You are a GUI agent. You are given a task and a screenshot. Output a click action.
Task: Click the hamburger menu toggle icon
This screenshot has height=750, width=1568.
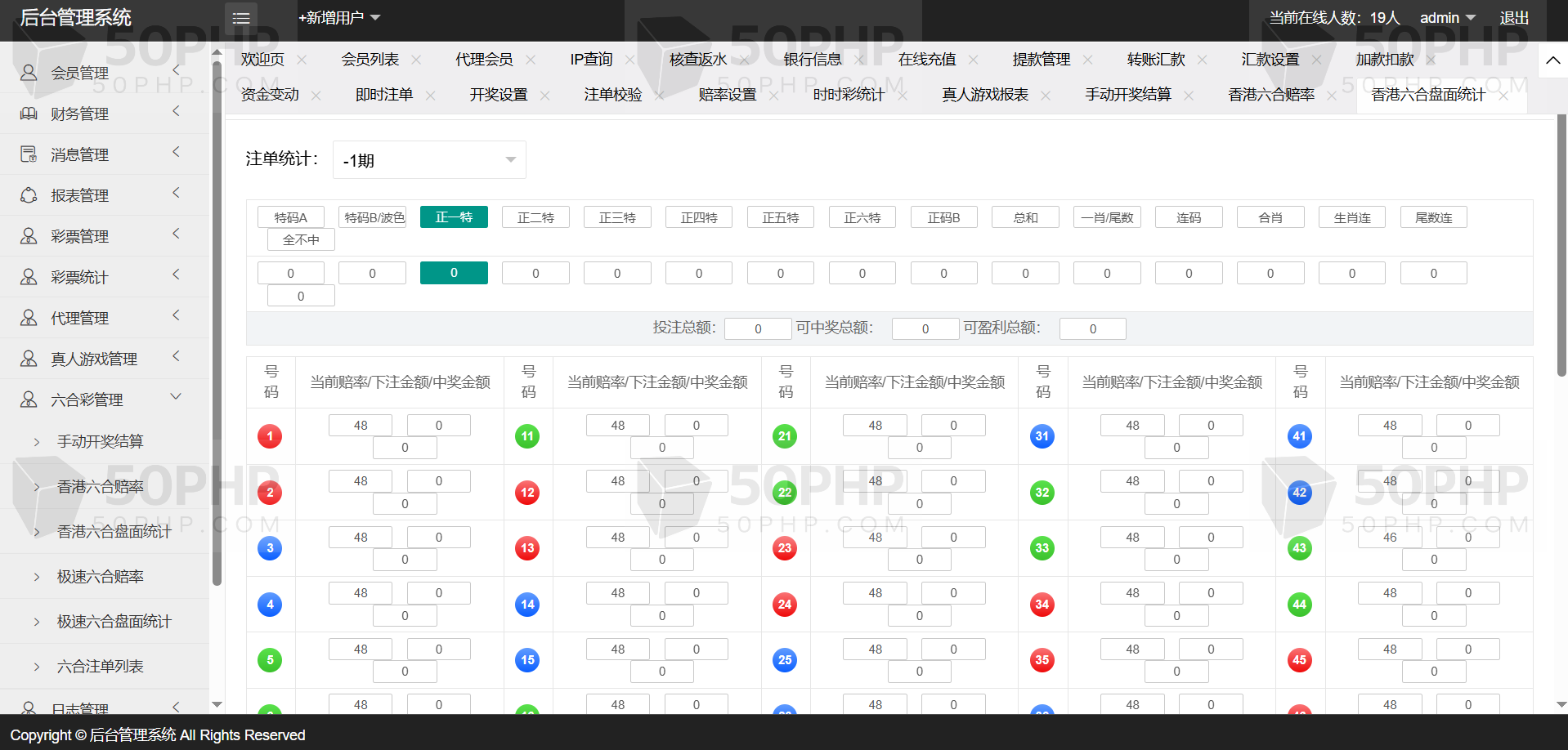(241, 18)
